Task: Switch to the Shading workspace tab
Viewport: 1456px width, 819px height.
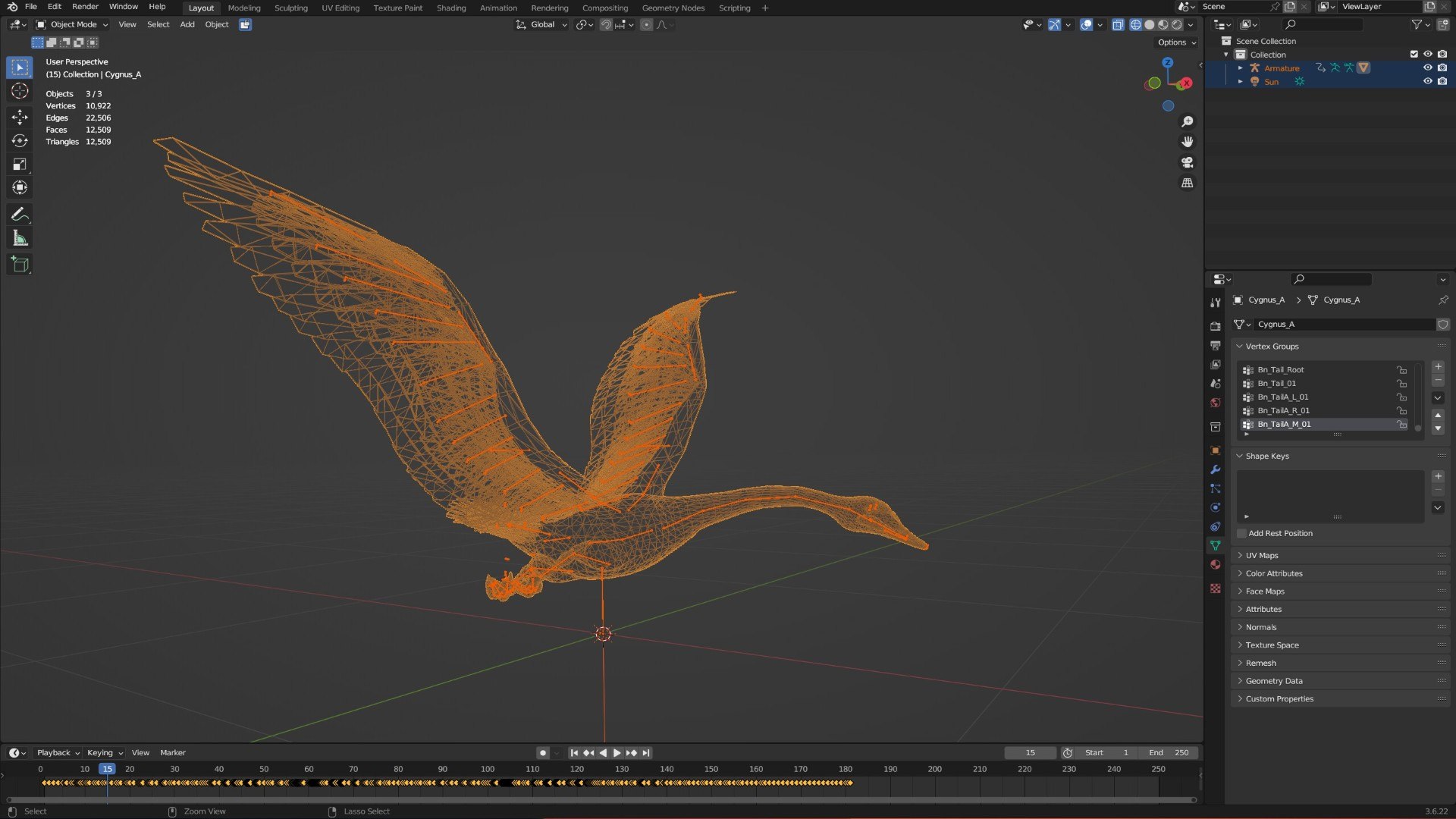Action: (x=451, y=8)
